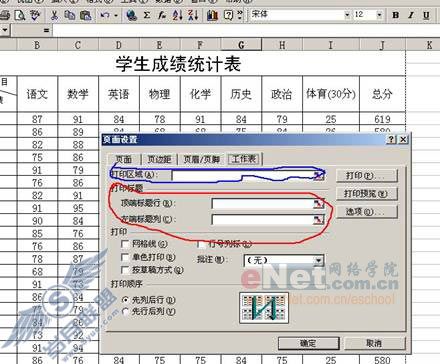Image resolution: width=440 pixels, height=364 pixels.
Task: Click the Sort Ascending icon
Action: click(177, 15)
